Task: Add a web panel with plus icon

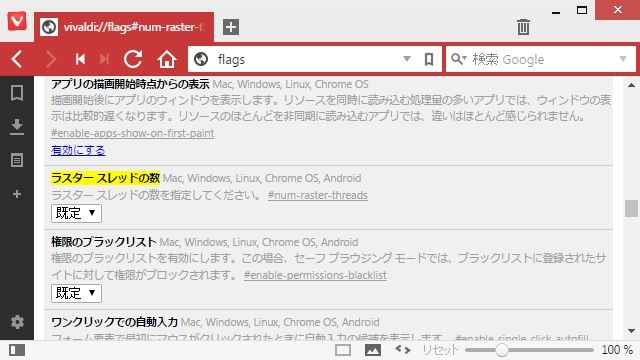Action: (x=17, y=194)
